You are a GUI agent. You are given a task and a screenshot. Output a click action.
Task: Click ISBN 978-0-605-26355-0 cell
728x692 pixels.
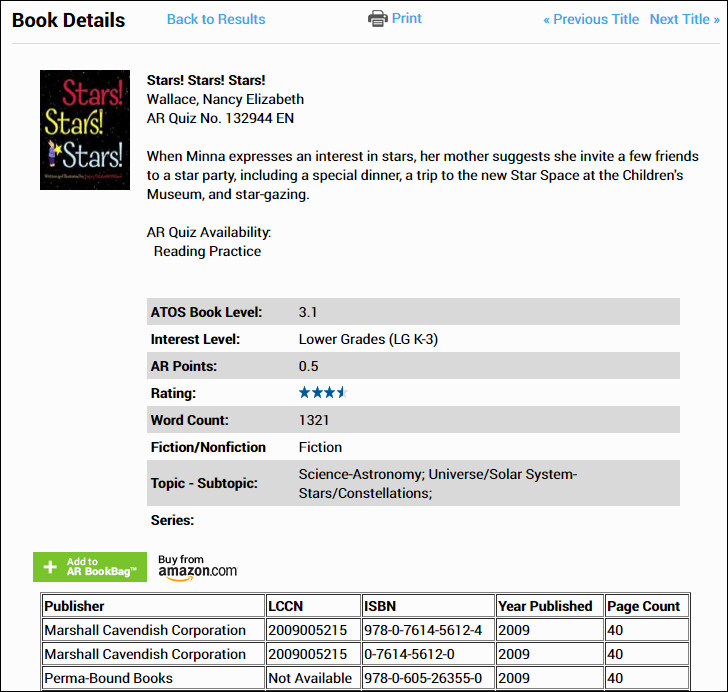tap(429, 678)
